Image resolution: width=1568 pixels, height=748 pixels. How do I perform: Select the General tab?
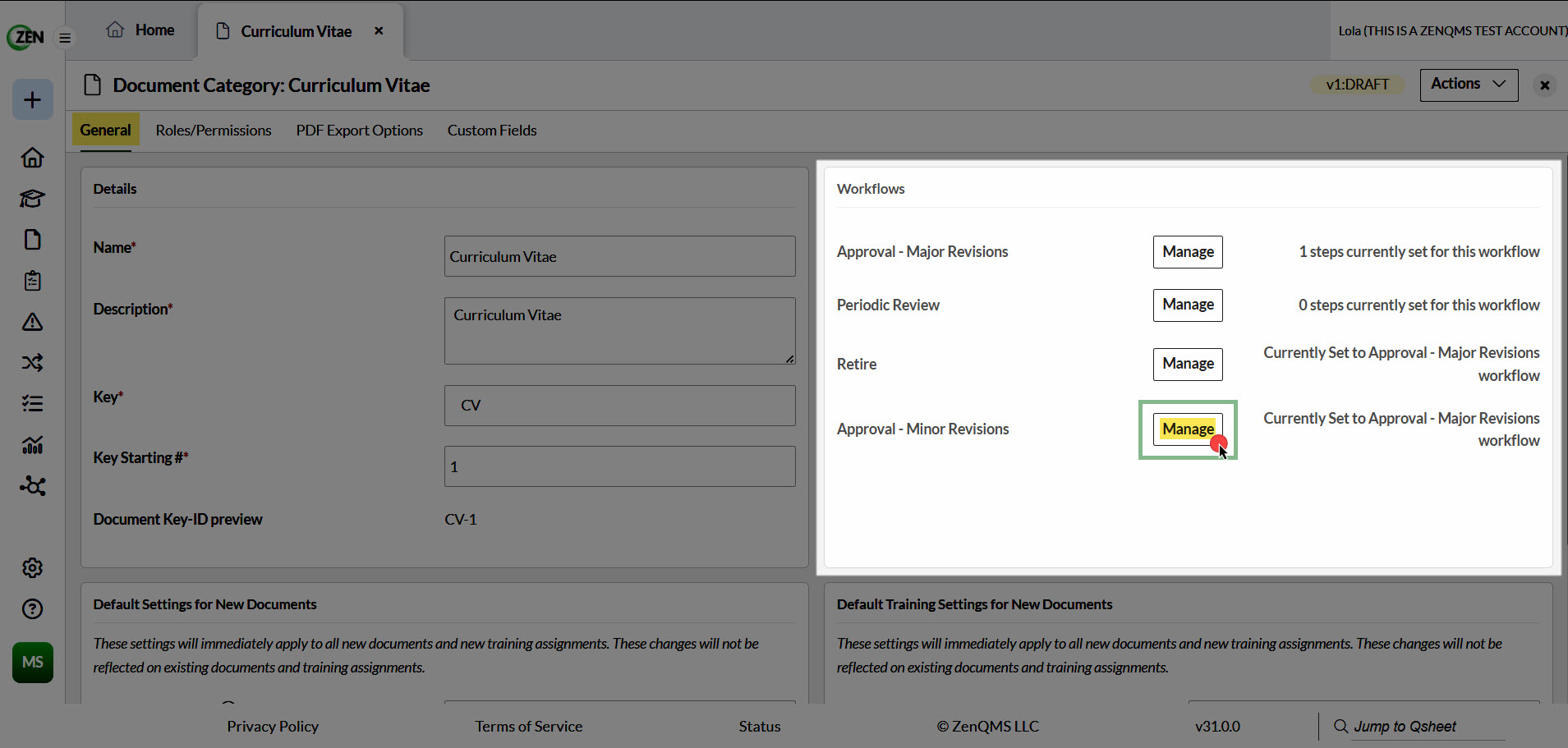(105, 130)
